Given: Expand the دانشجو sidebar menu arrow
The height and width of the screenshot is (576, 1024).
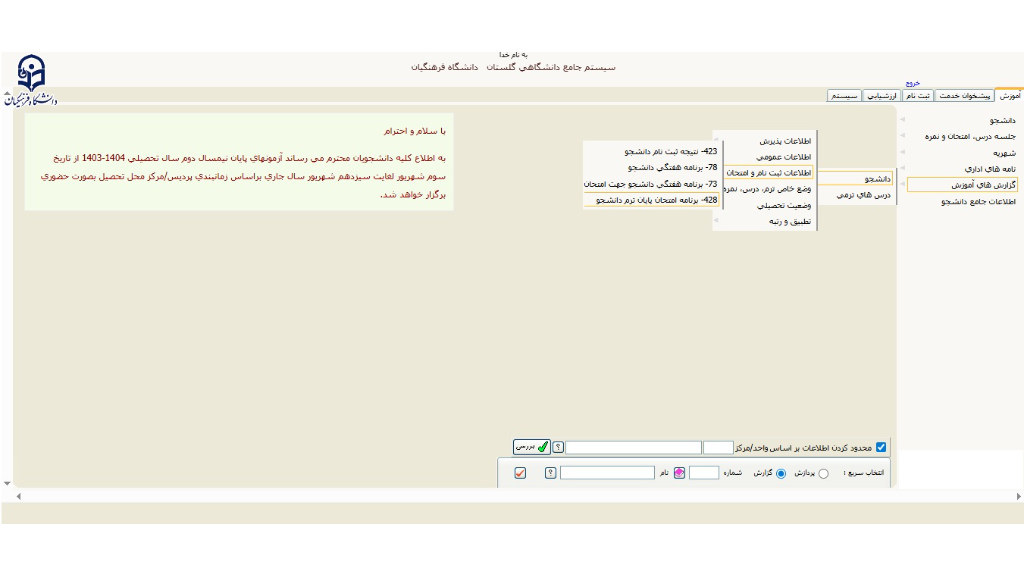Looking at the screenshot, I should click(902, 119).
